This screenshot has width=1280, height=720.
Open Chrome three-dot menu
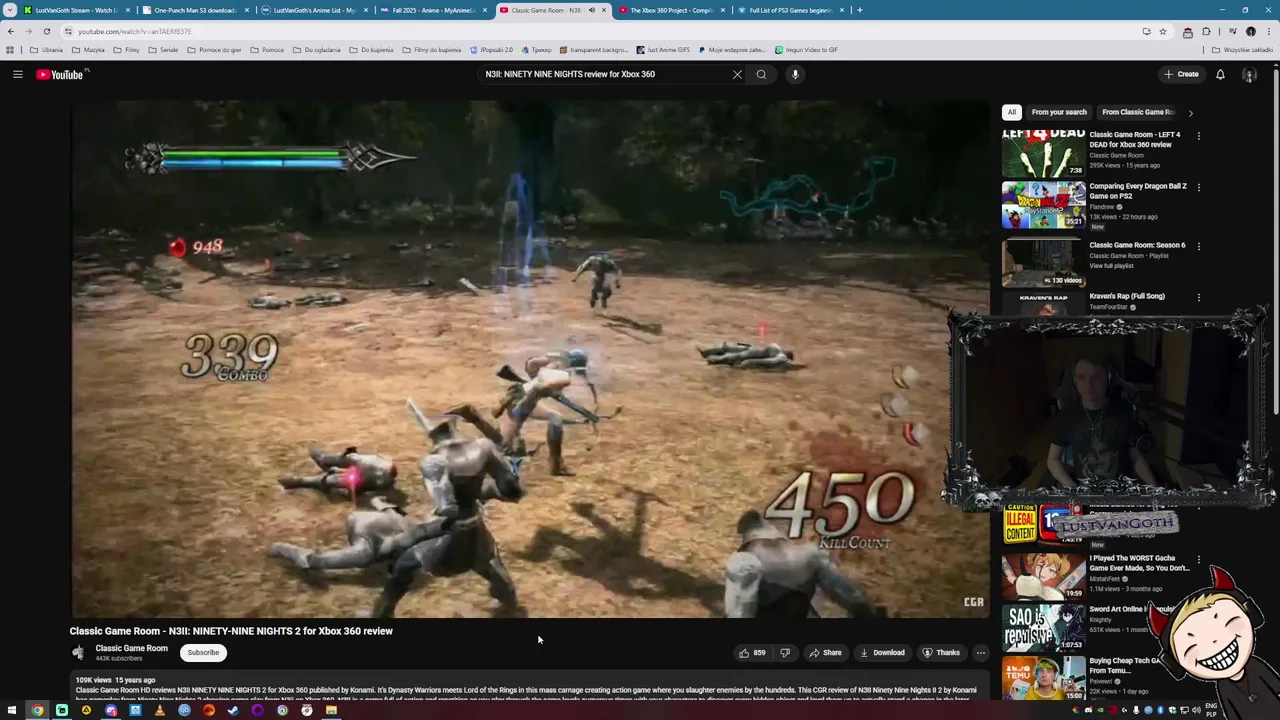click(1269, 31)
